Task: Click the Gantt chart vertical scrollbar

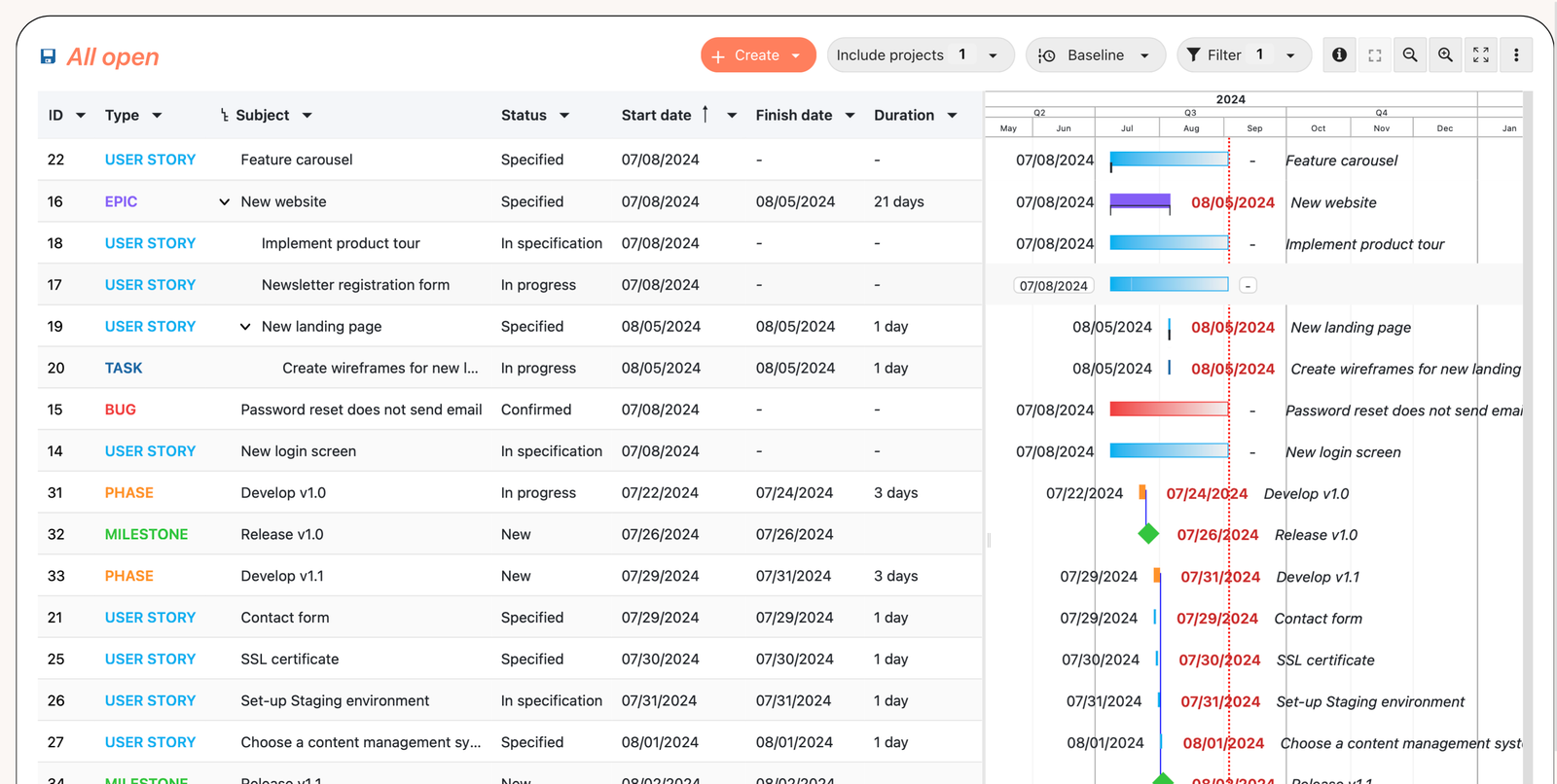Action: (1528, 438)
